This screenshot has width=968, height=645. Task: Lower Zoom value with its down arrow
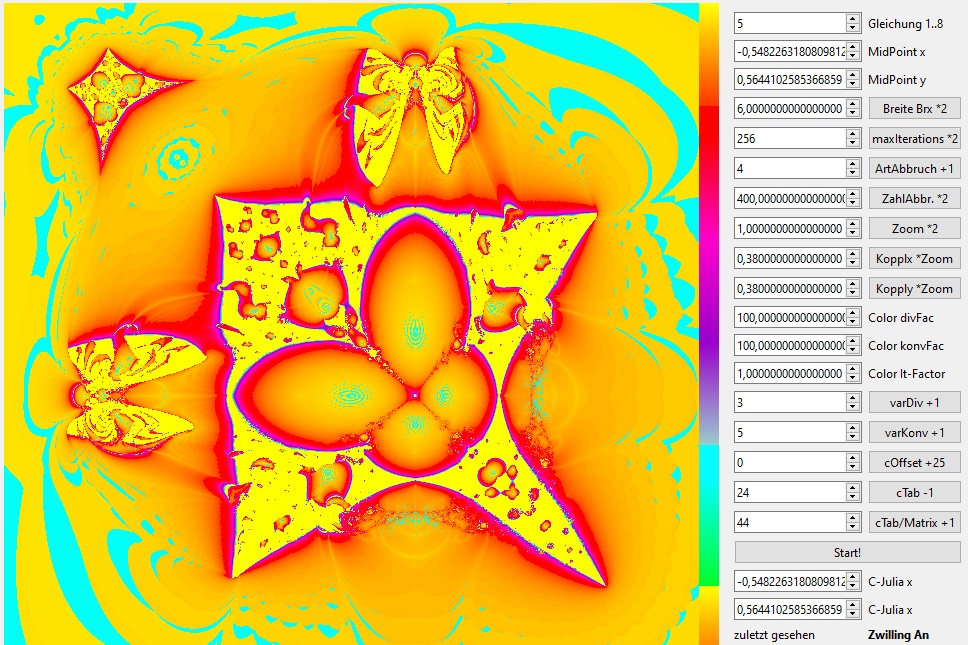coord(853,234)
